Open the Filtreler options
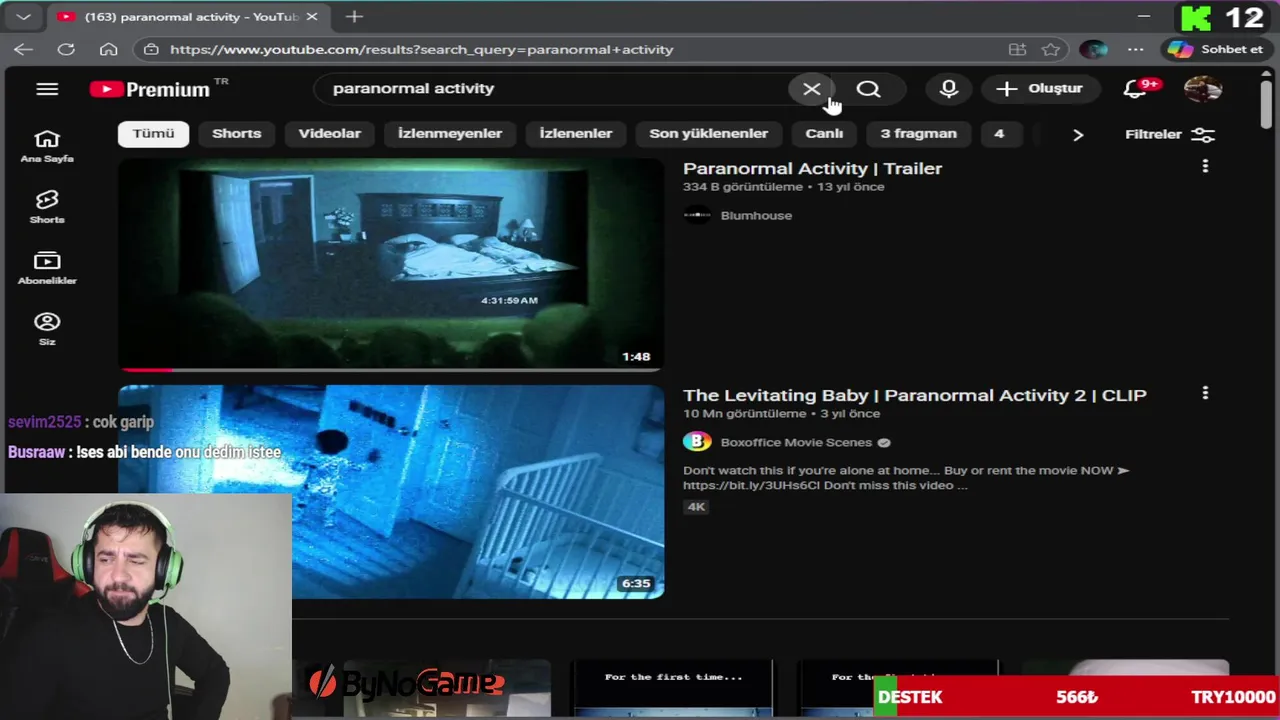 point(1169,134)
